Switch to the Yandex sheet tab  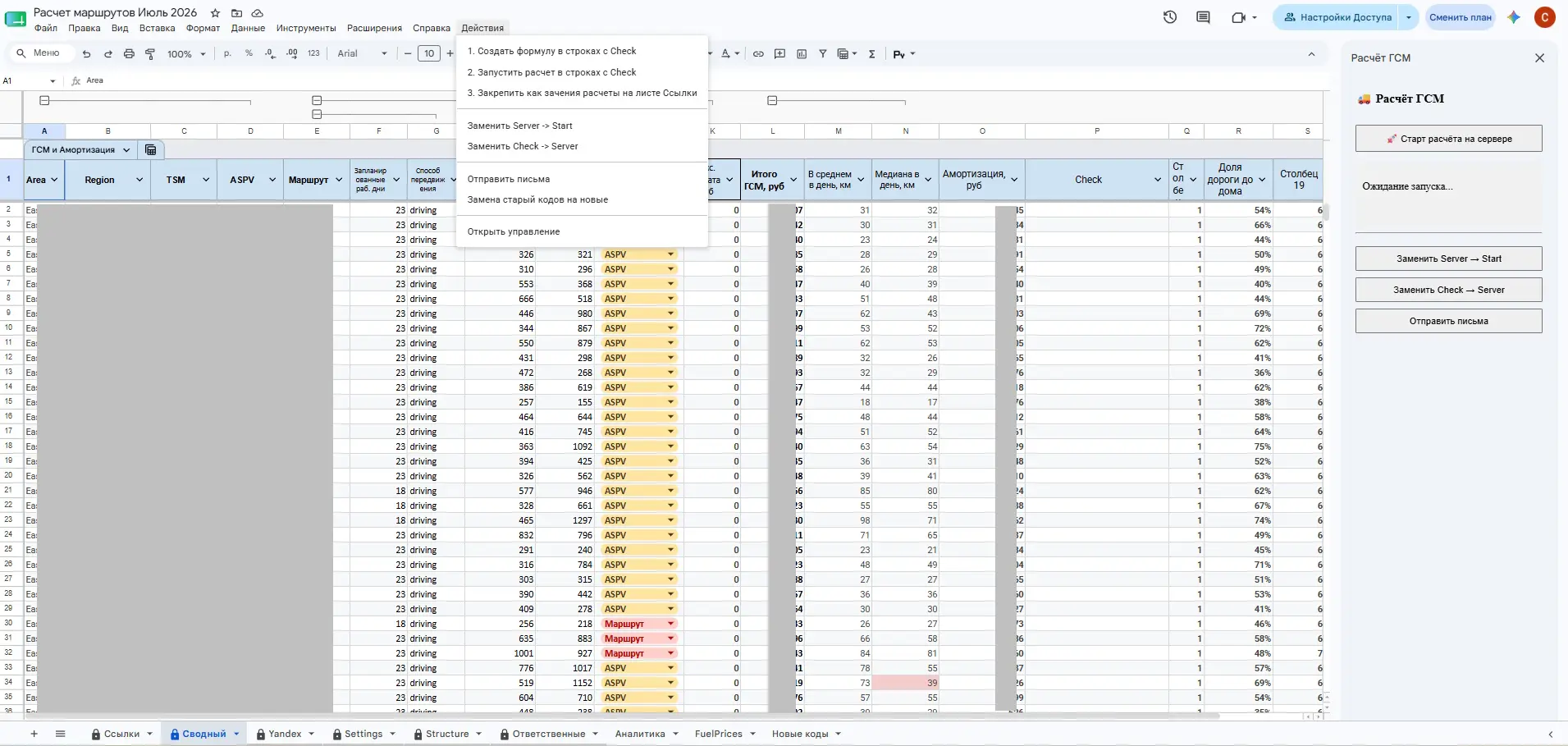285,735
